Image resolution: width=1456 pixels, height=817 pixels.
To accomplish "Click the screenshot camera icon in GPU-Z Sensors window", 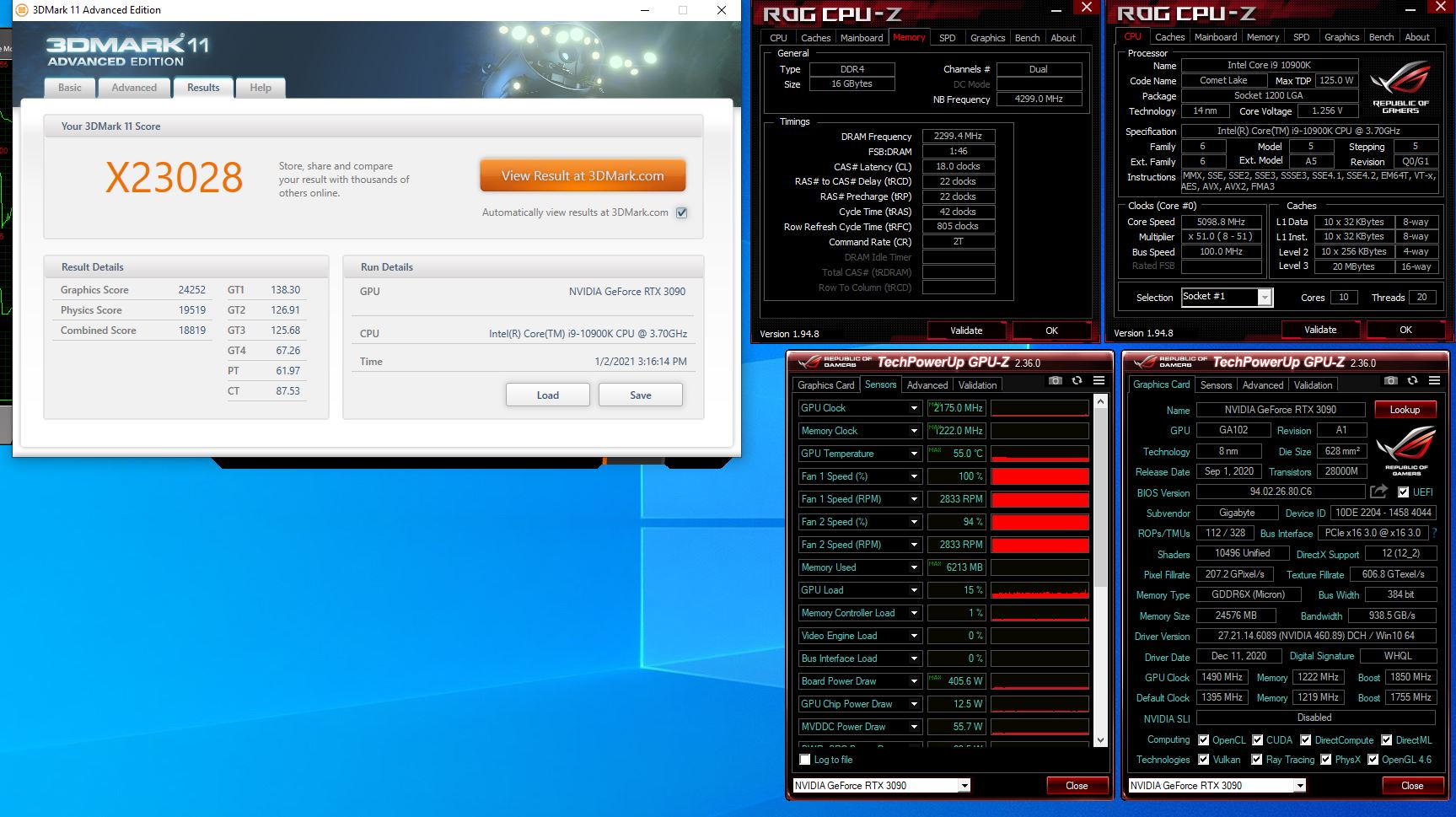I will click(x=1055, y=381).
